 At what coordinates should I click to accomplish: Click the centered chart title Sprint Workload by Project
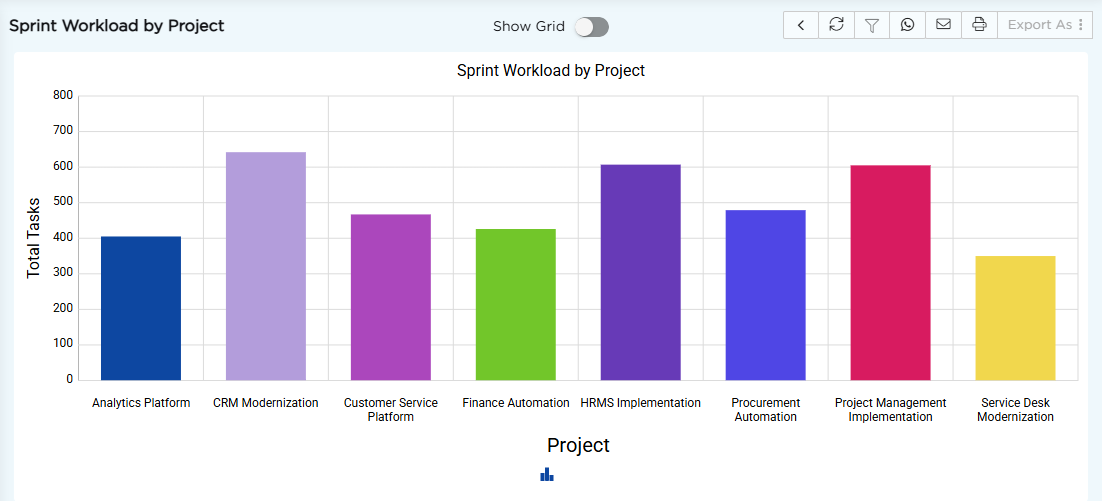pyautogui.click(x=551, y=71)
